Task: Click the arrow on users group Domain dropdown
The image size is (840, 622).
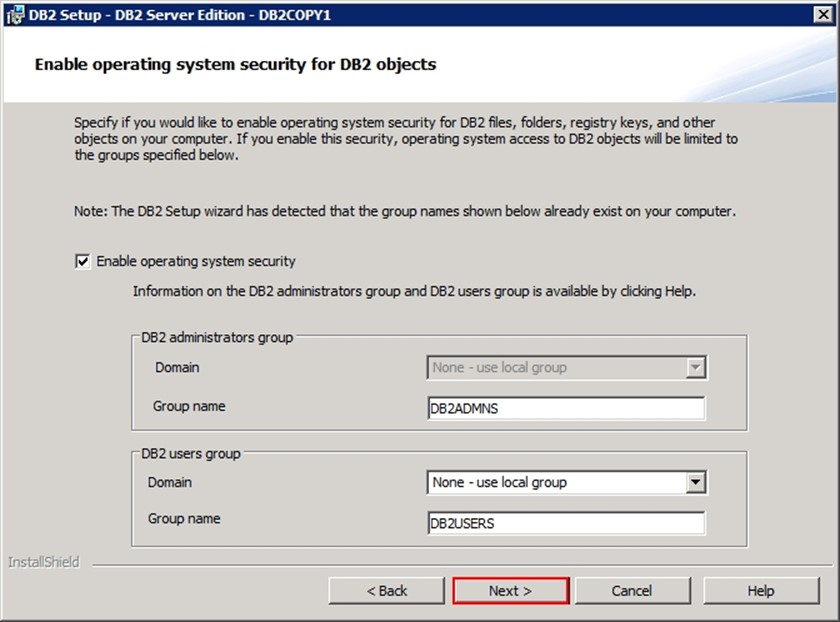Action: (696, 483)
